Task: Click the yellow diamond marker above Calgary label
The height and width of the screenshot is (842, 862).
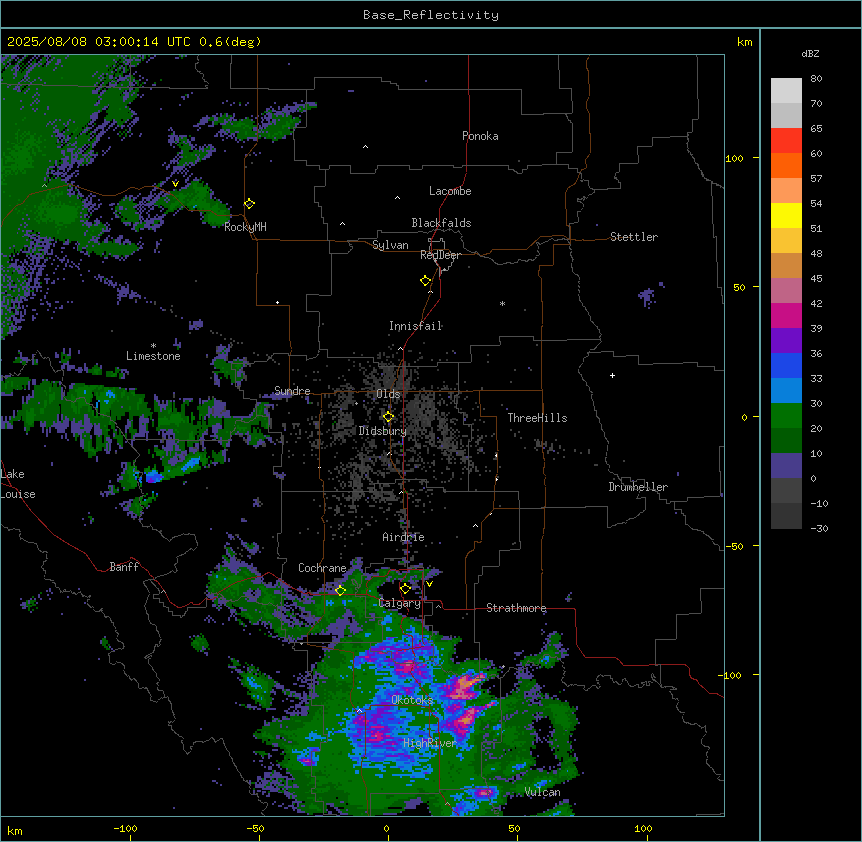Action: coord(405,589)
